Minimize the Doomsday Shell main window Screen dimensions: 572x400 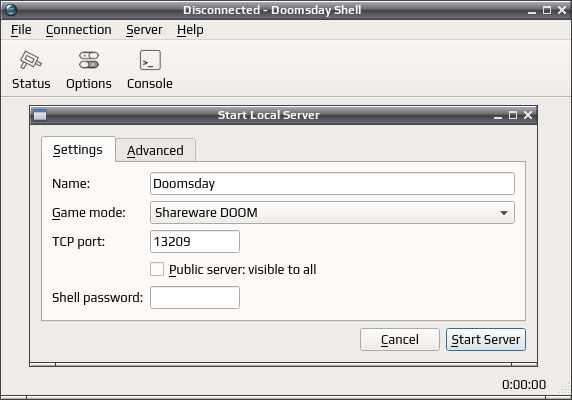[x=532, y=11]
